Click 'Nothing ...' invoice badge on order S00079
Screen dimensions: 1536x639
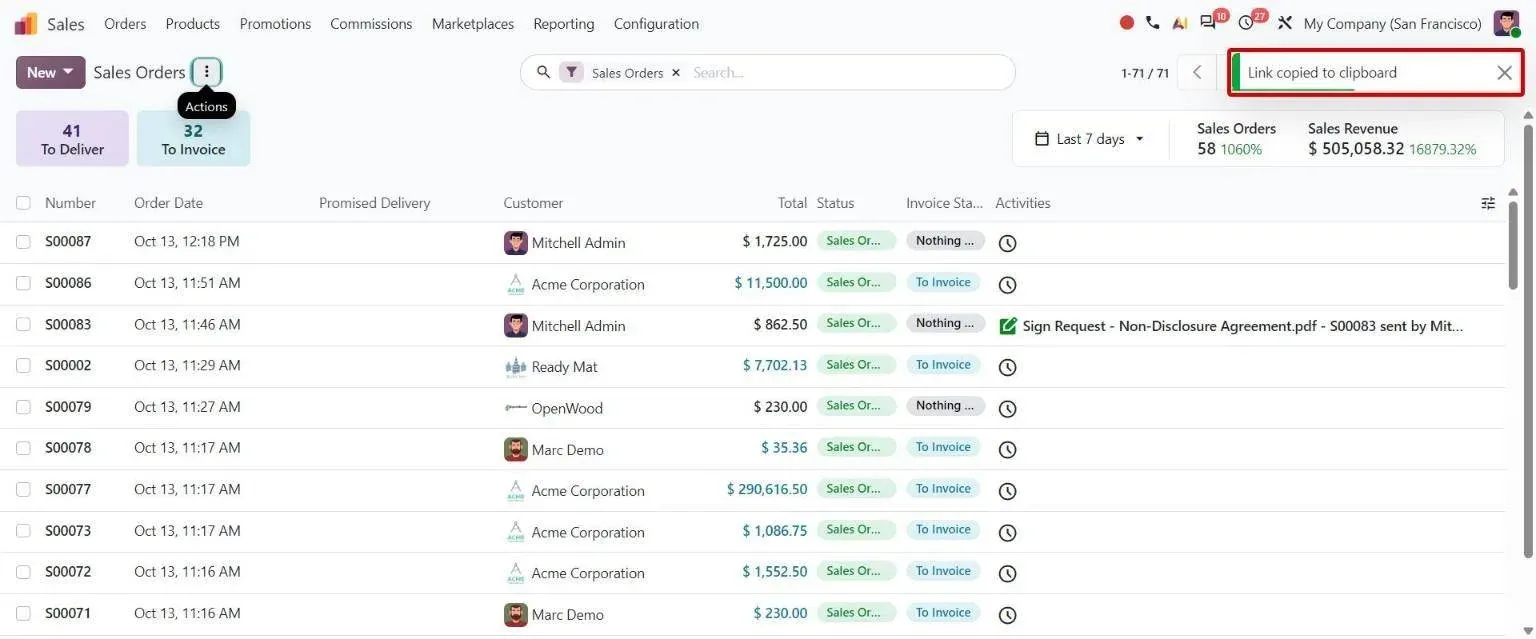pyautogui.click(x=945, y=406)
